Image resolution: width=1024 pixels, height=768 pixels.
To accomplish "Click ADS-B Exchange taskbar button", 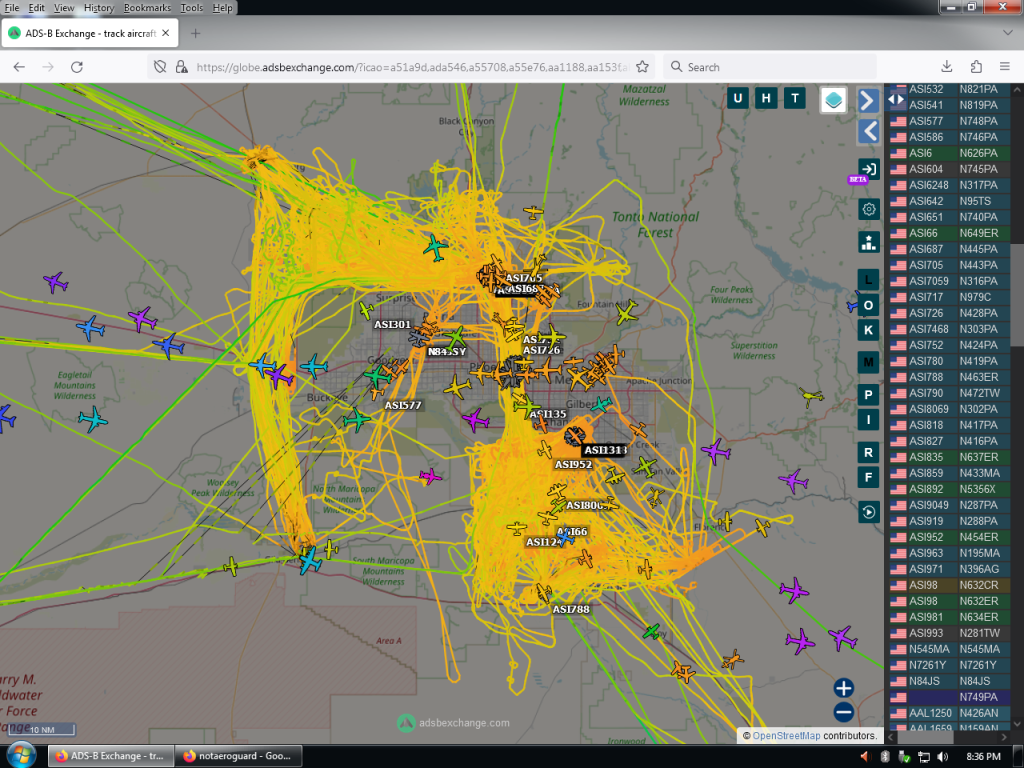I will point(110,756).
